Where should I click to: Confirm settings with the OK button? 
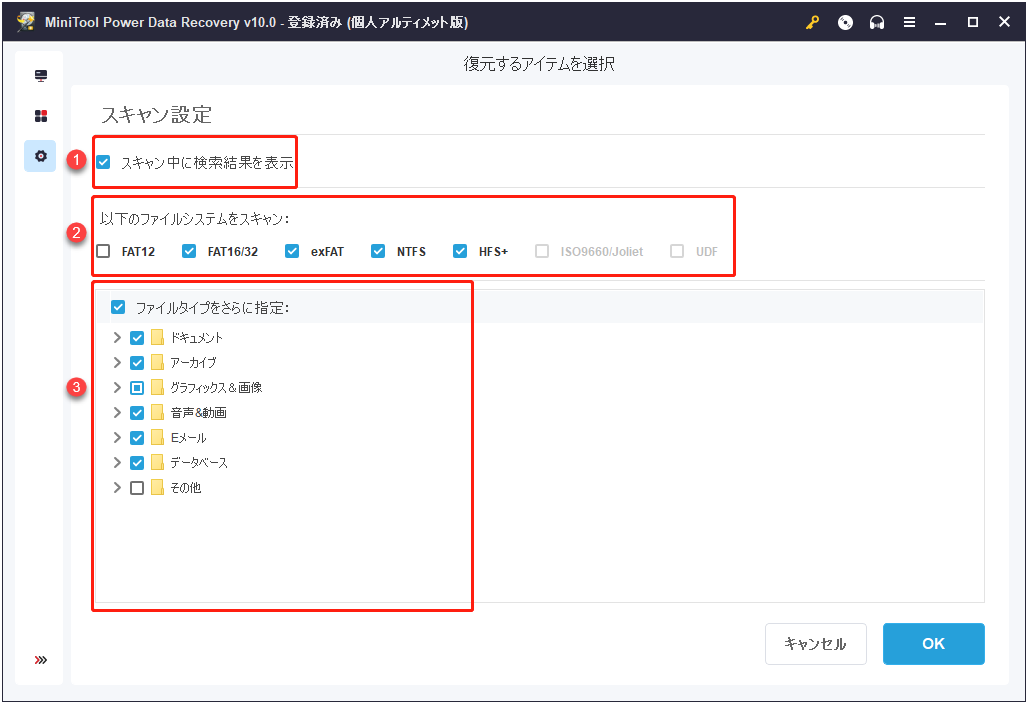pos(933,644)
